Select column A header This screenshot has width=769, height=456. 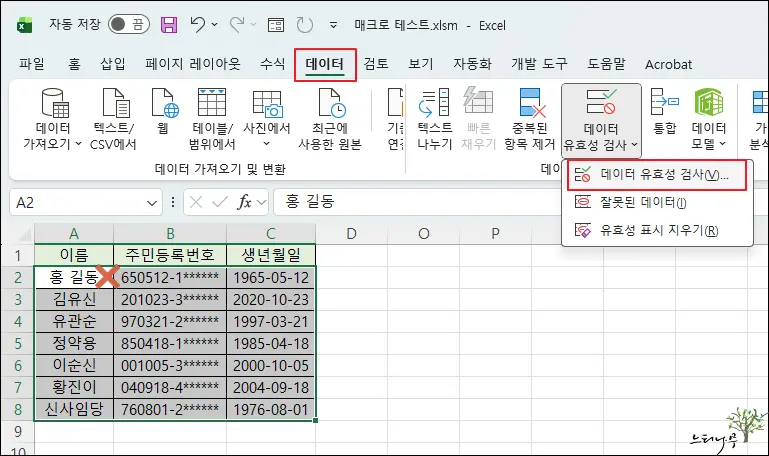[74, 234]
